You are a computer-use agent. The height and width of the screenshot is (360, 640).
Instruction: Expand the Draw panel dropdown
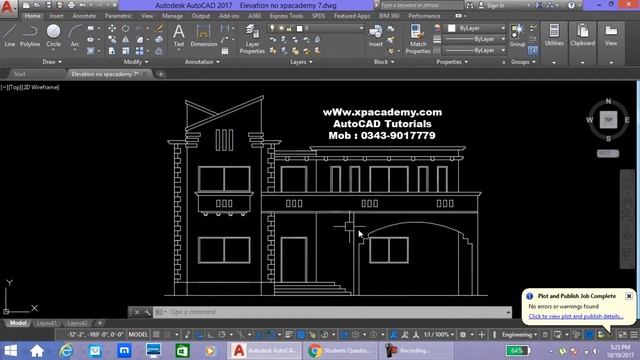52,62
